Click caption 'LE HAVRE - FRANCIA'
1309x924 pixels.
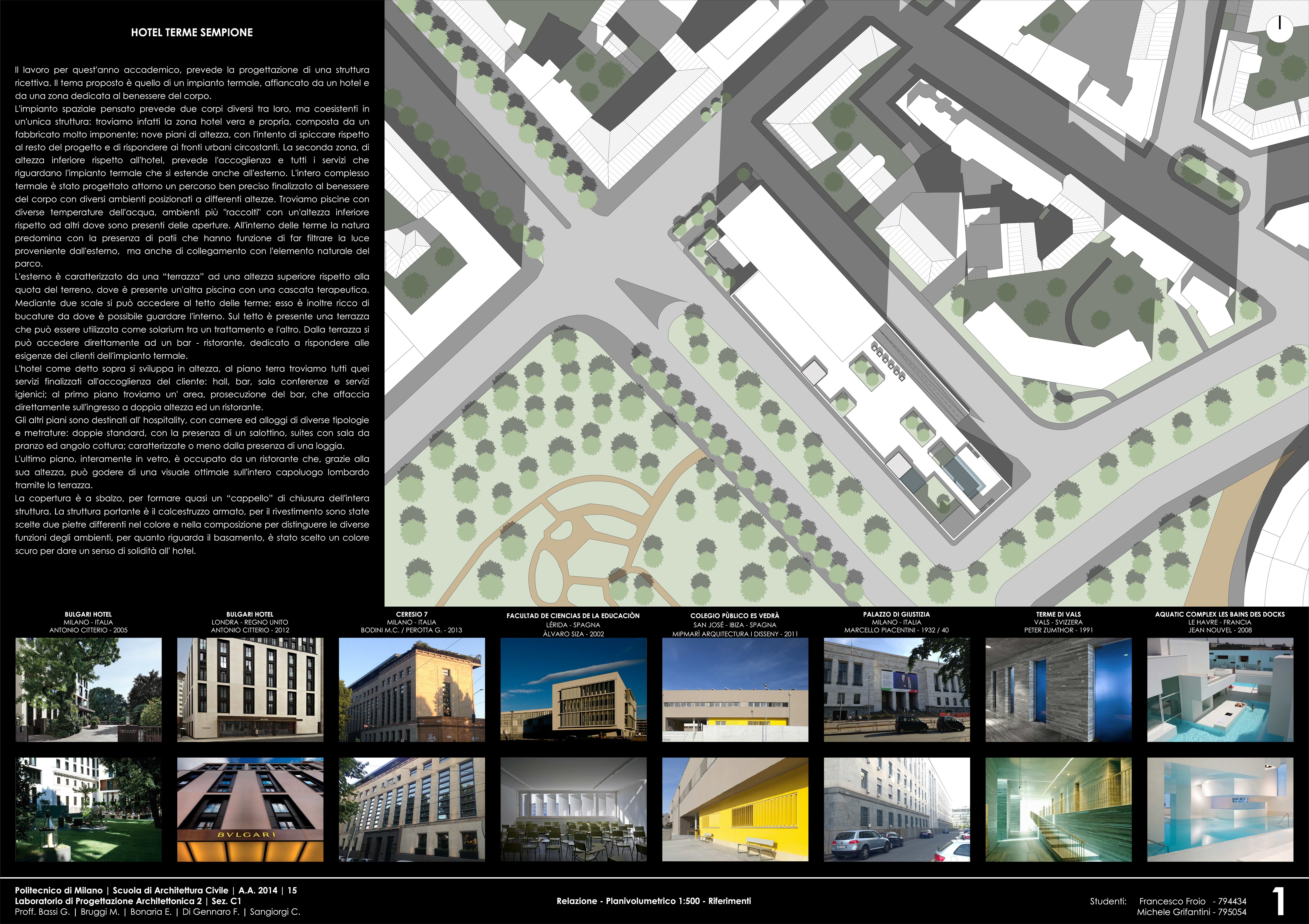[1220, 622]
